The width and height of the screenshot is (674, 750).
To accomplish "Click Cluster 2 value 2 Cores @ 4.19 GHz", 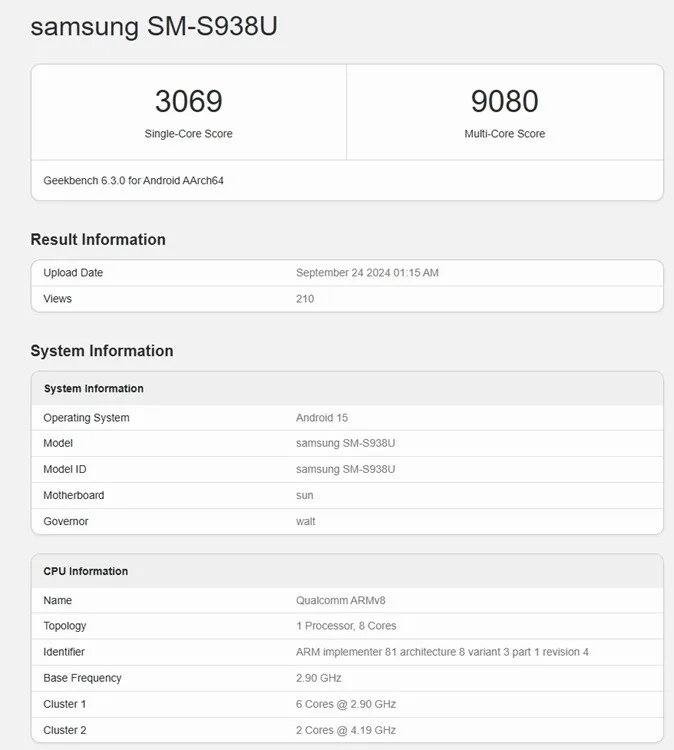I will (346, 730).
